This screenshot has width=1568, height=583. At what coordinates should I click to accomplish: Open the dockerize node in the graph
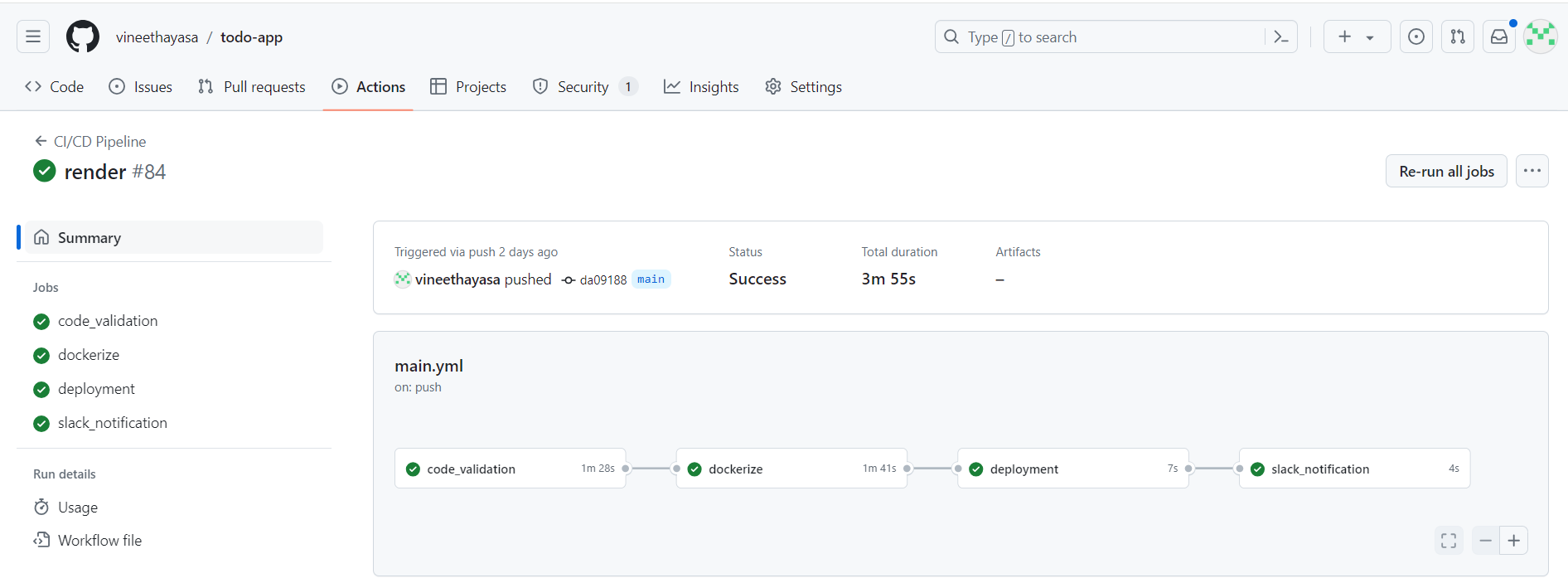791,469
